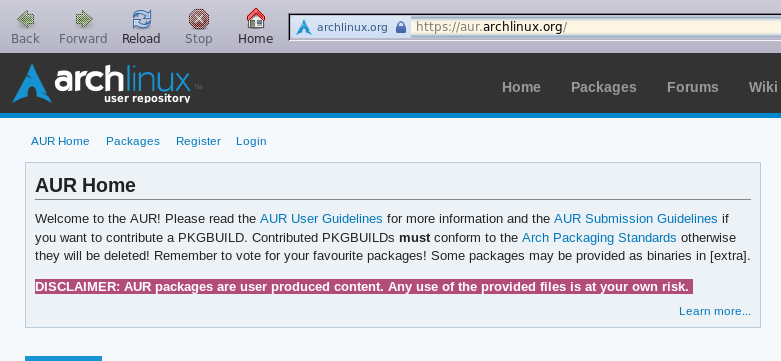
Task: Click the Back navigation arrow icon
Action: 25,19
